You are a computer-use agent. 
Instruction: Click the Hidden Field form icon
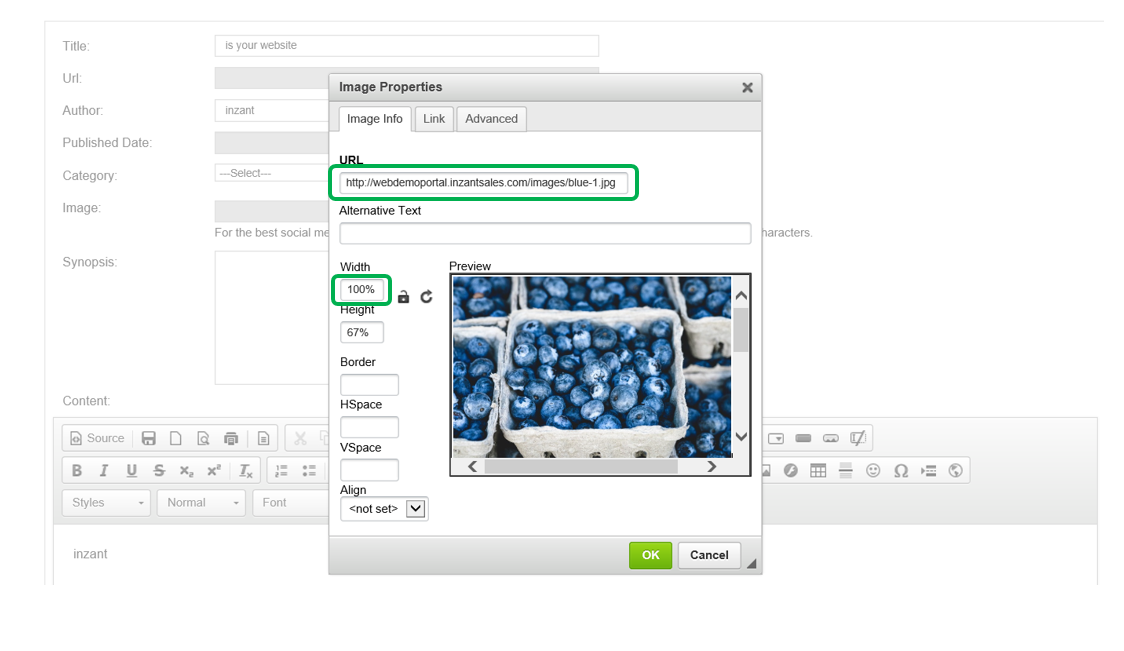tap(857, 438)
